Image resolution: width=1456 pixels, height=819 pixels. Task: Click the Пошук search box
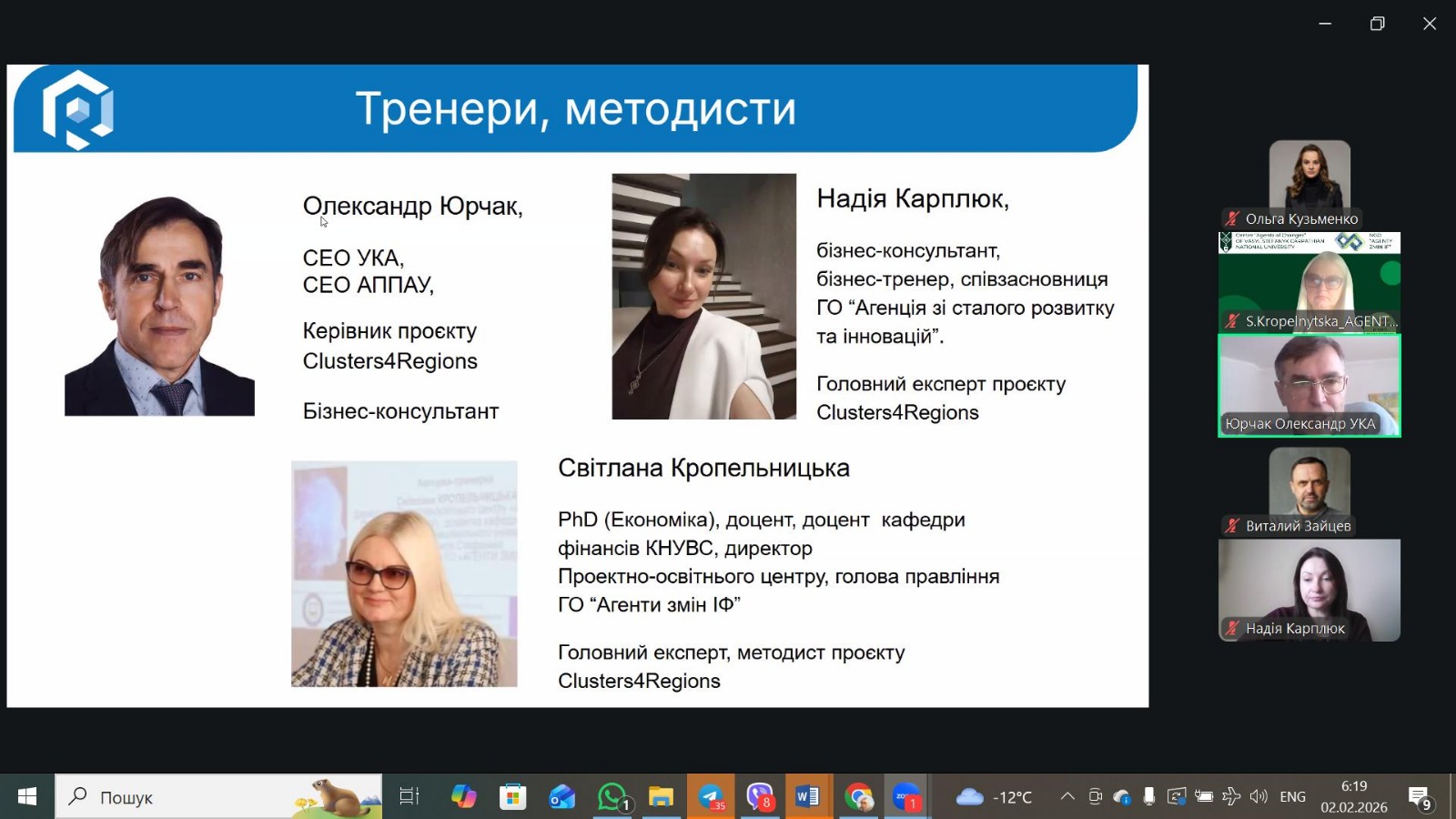point(218,797)
